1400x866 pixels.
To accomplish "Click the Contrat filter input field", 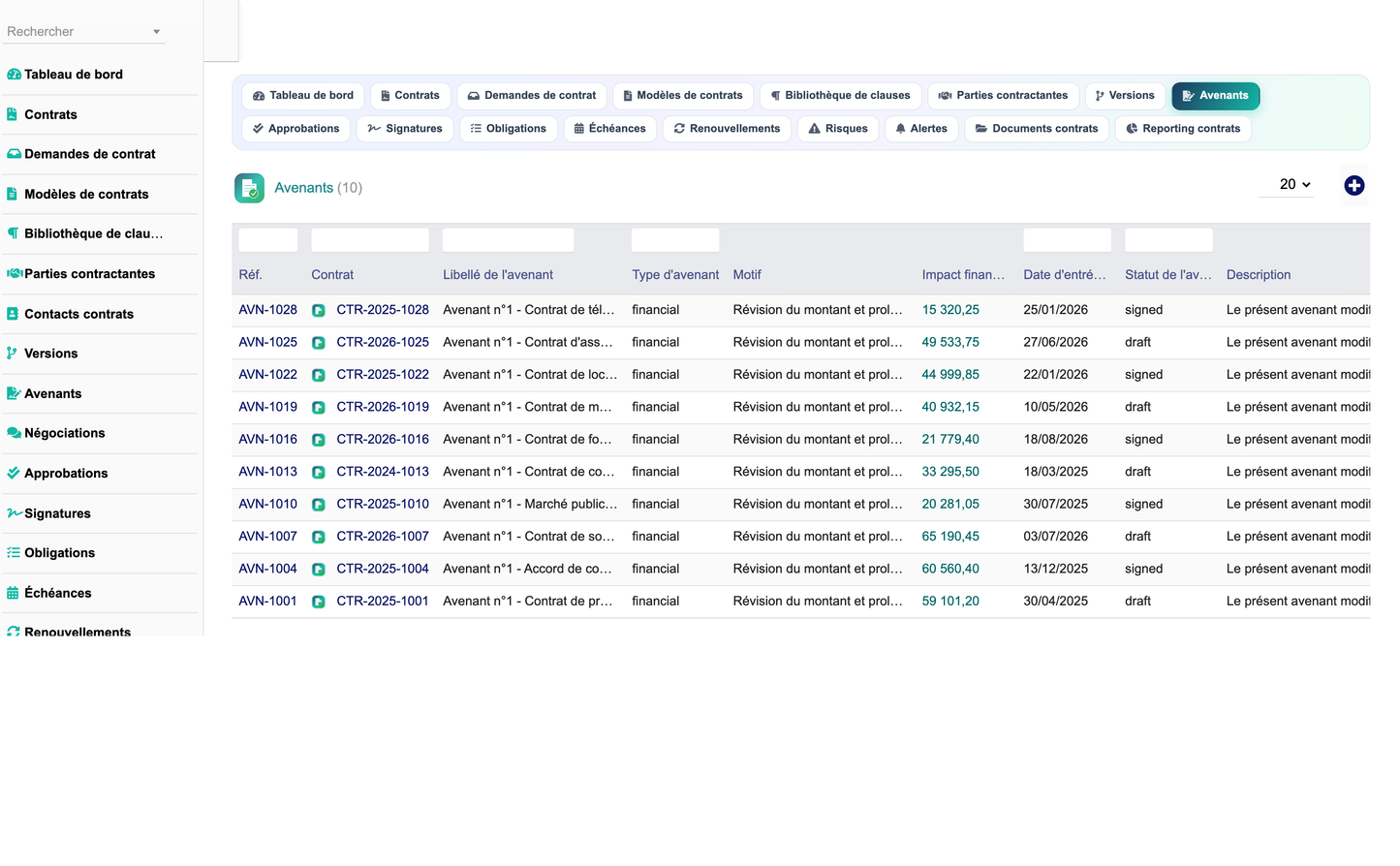I will (x=370, y=240).
